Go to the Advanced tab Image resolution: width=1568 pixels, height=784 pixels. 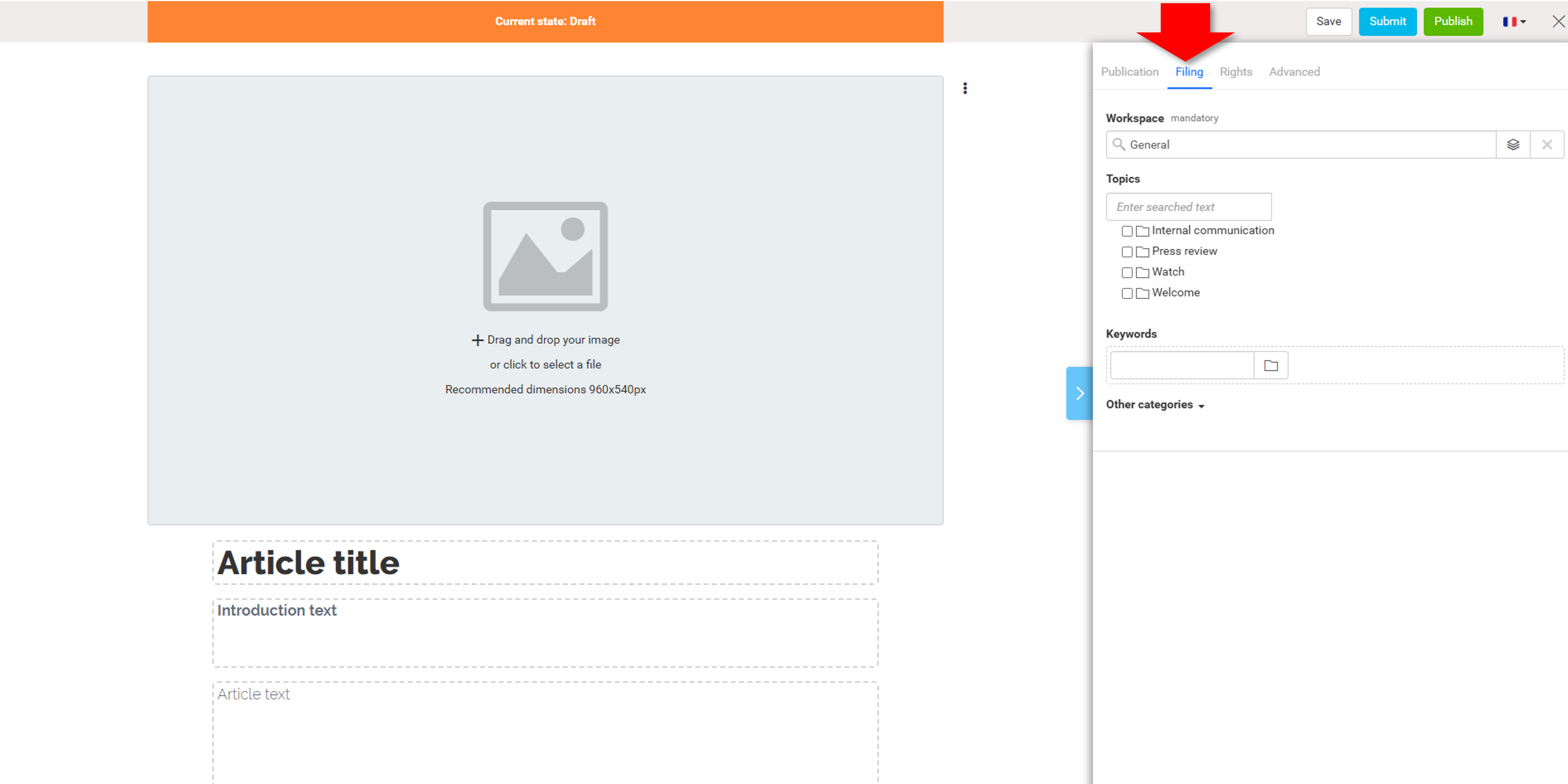click(x=1294, y=72)
